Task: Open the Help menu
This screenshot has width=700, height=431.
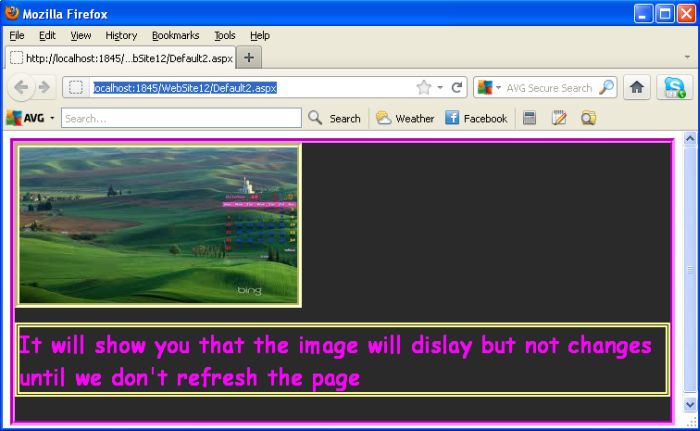Action: 259,35
